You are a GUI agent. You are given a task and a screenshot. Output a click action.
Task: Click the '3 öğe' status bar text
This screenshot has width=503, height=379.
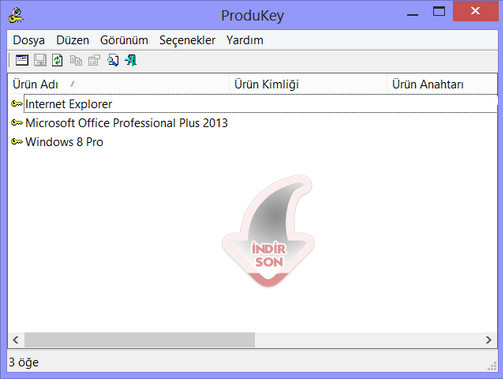click(x=24, y=362)
